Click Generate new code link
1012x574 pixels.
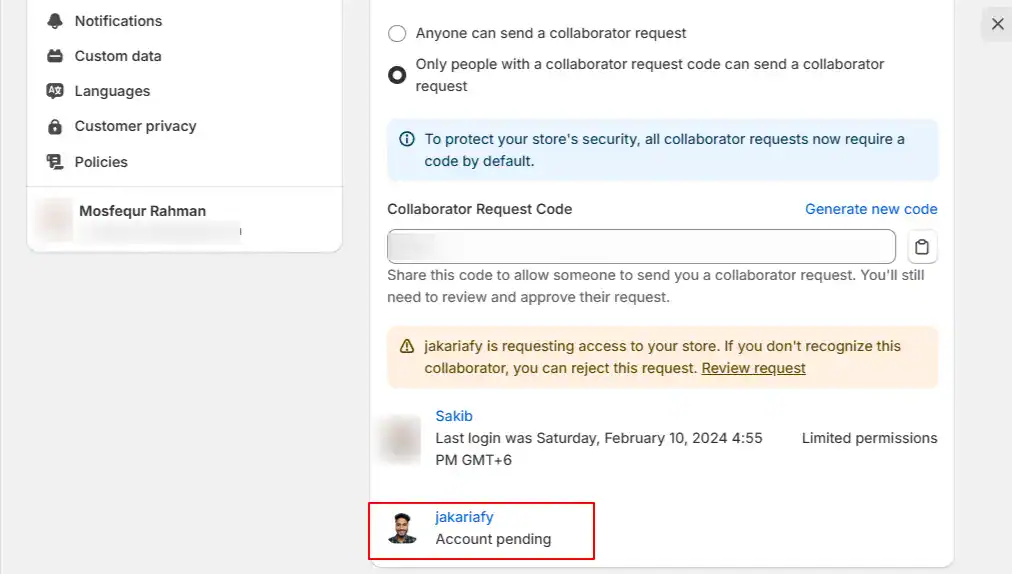tap(871, 209)
